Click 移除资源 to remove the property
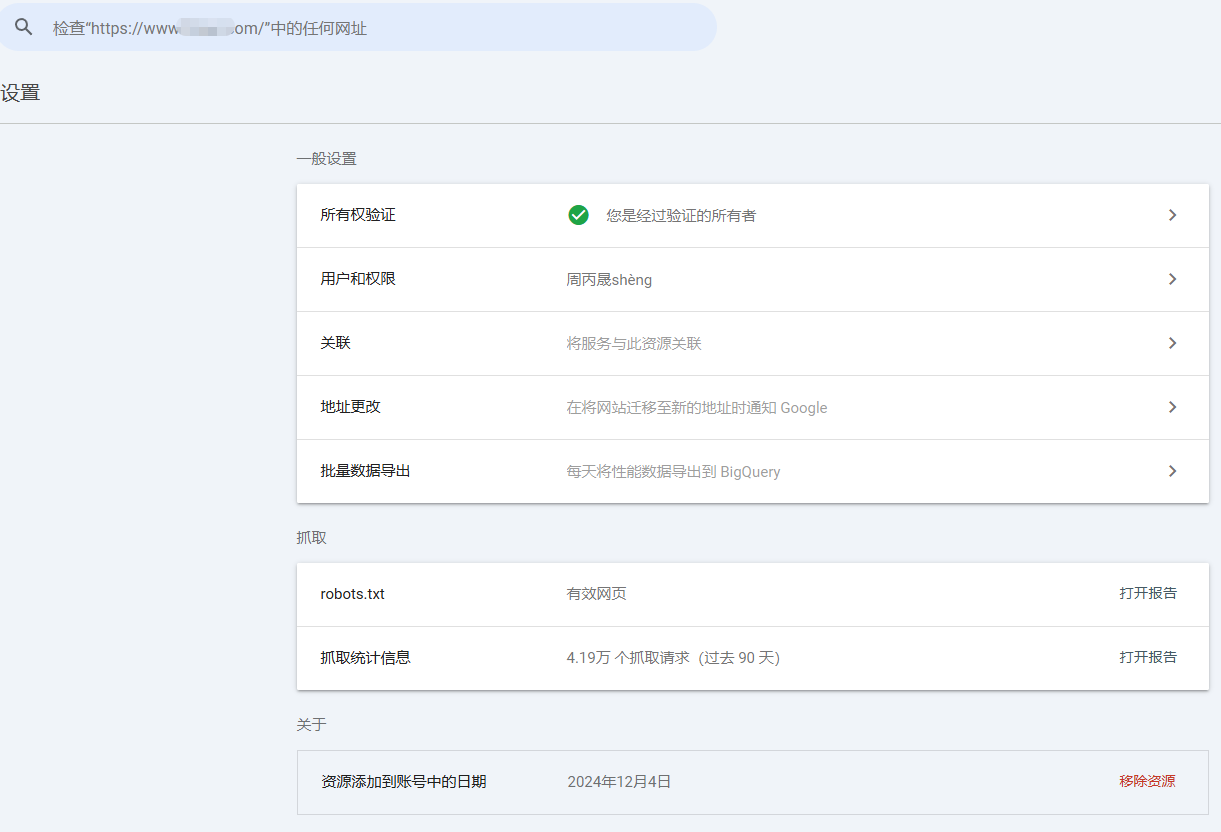 1147,781
